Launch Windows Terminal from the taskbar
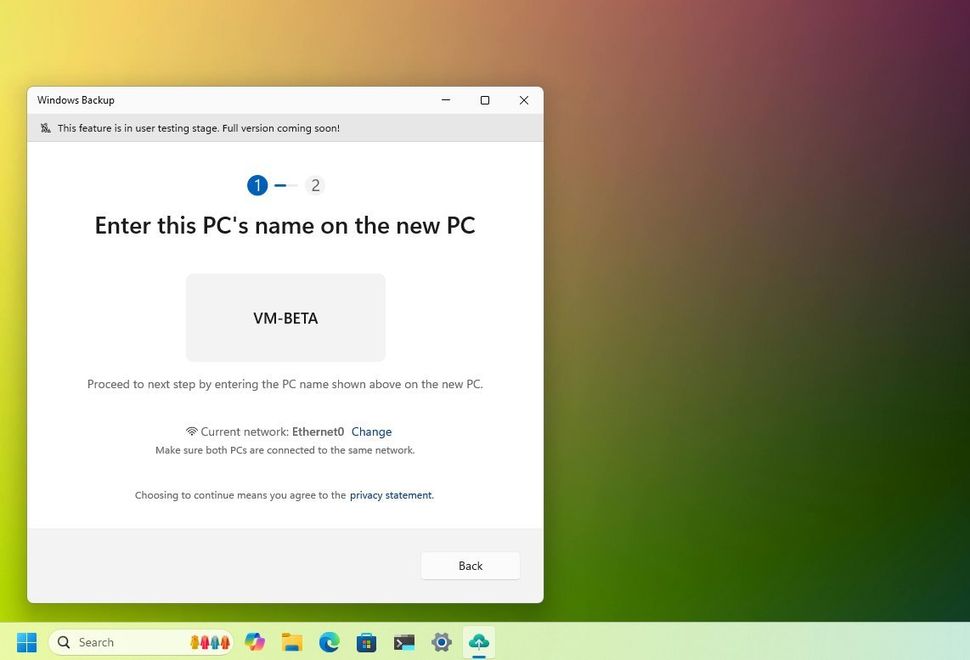This screenshot has height=660, width=970. coord(403,642)
